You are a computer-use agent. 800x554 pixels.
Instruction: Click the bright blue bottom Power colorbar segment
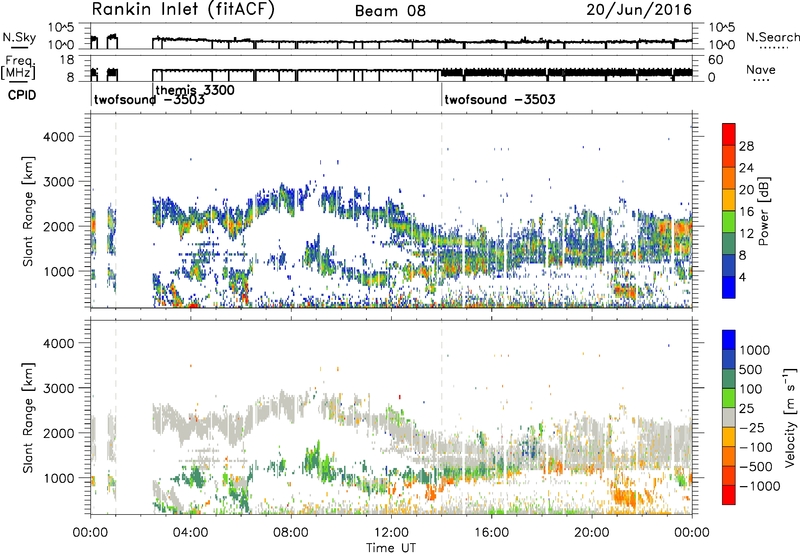click(x=729, y=287)
